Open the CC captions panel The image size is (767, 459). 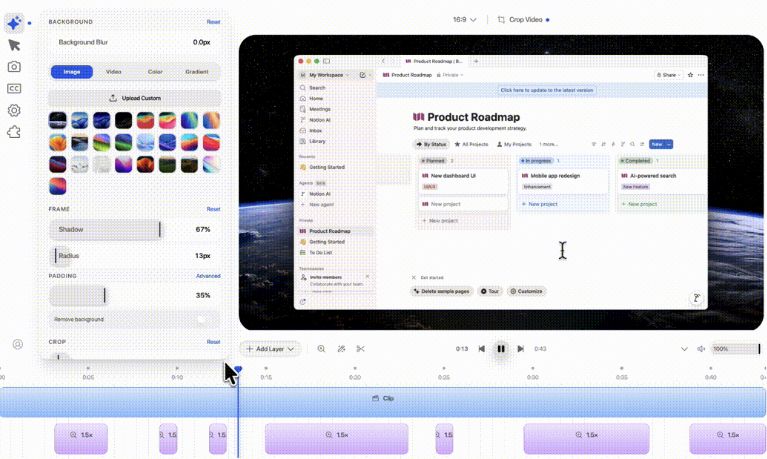(14, 89)
